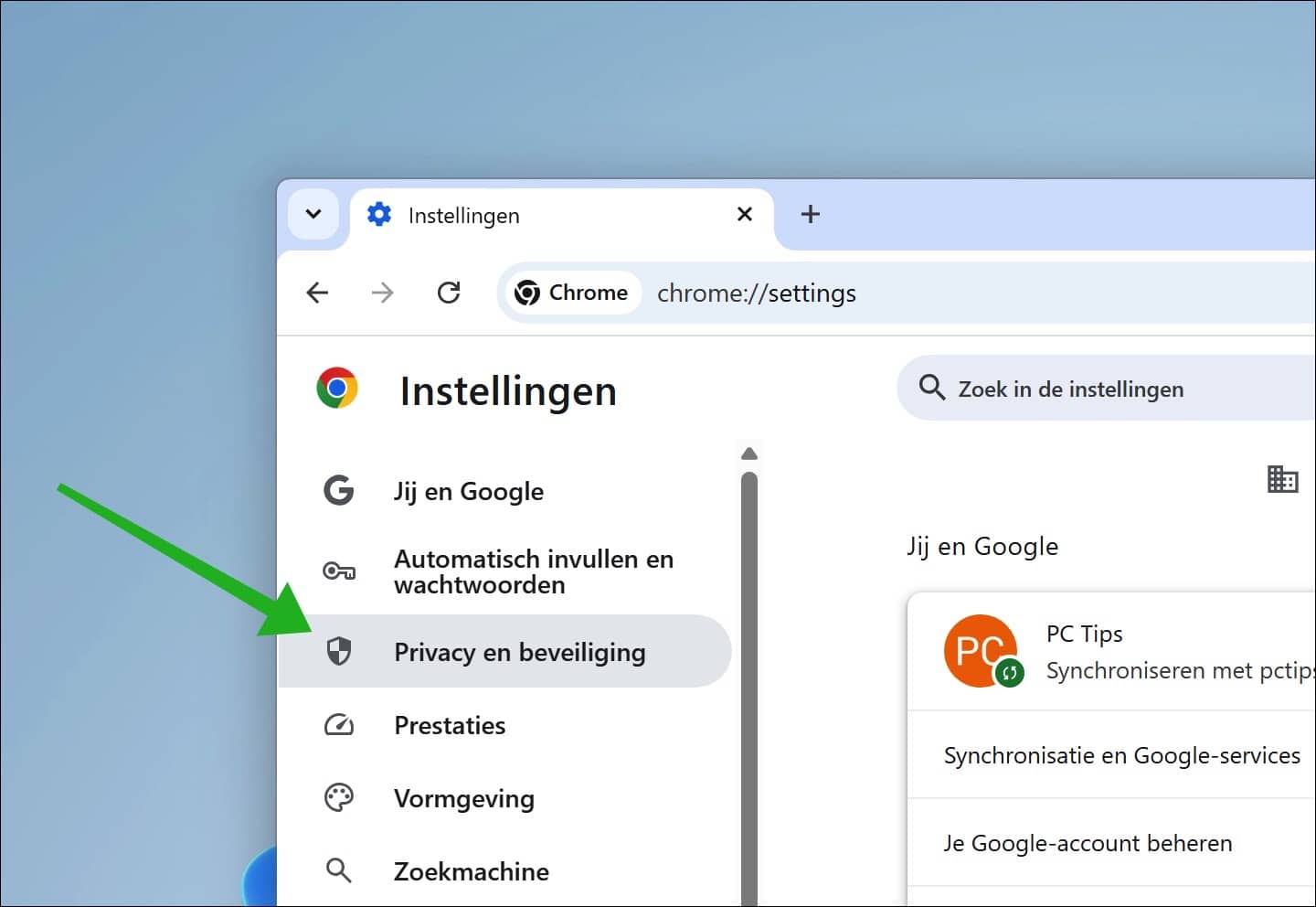Click the Vormgeving palette icon
The height and width of the screenshot is (907, 1316).
tap(339, 796)
